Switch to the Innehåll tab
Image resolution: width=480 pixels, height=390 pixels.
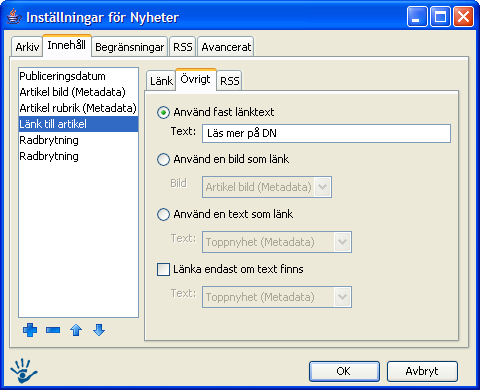pos(67,45)
